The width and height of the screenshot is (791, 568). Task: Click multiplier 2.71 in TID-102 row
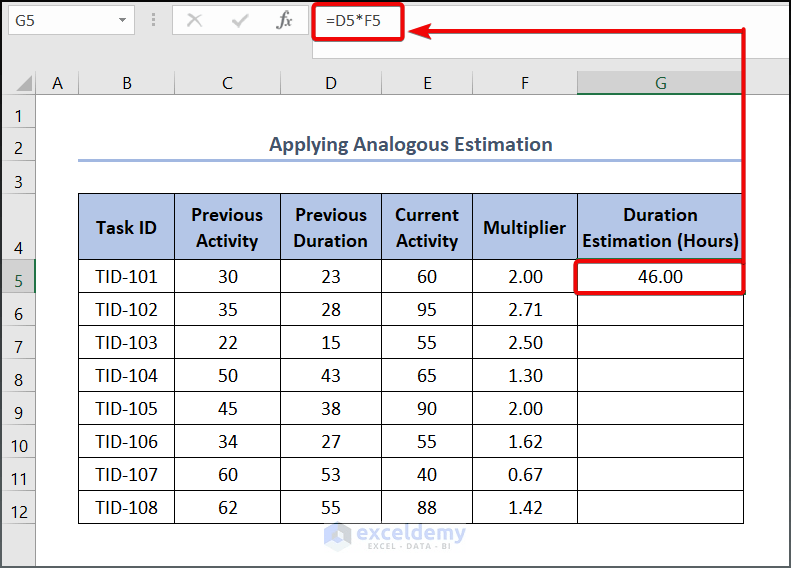(525, 309)
